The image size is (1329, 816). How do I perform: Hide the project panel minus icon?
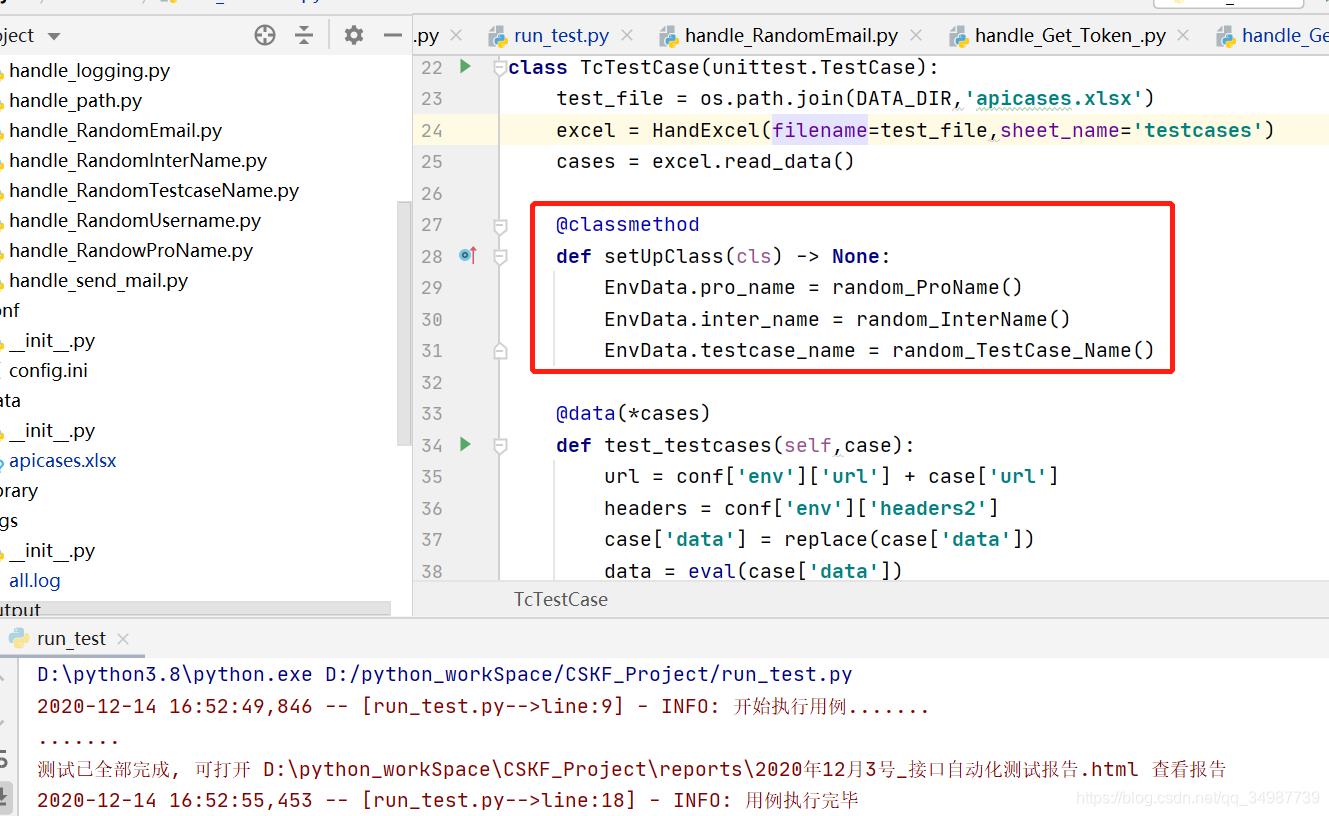coord(393,35)
